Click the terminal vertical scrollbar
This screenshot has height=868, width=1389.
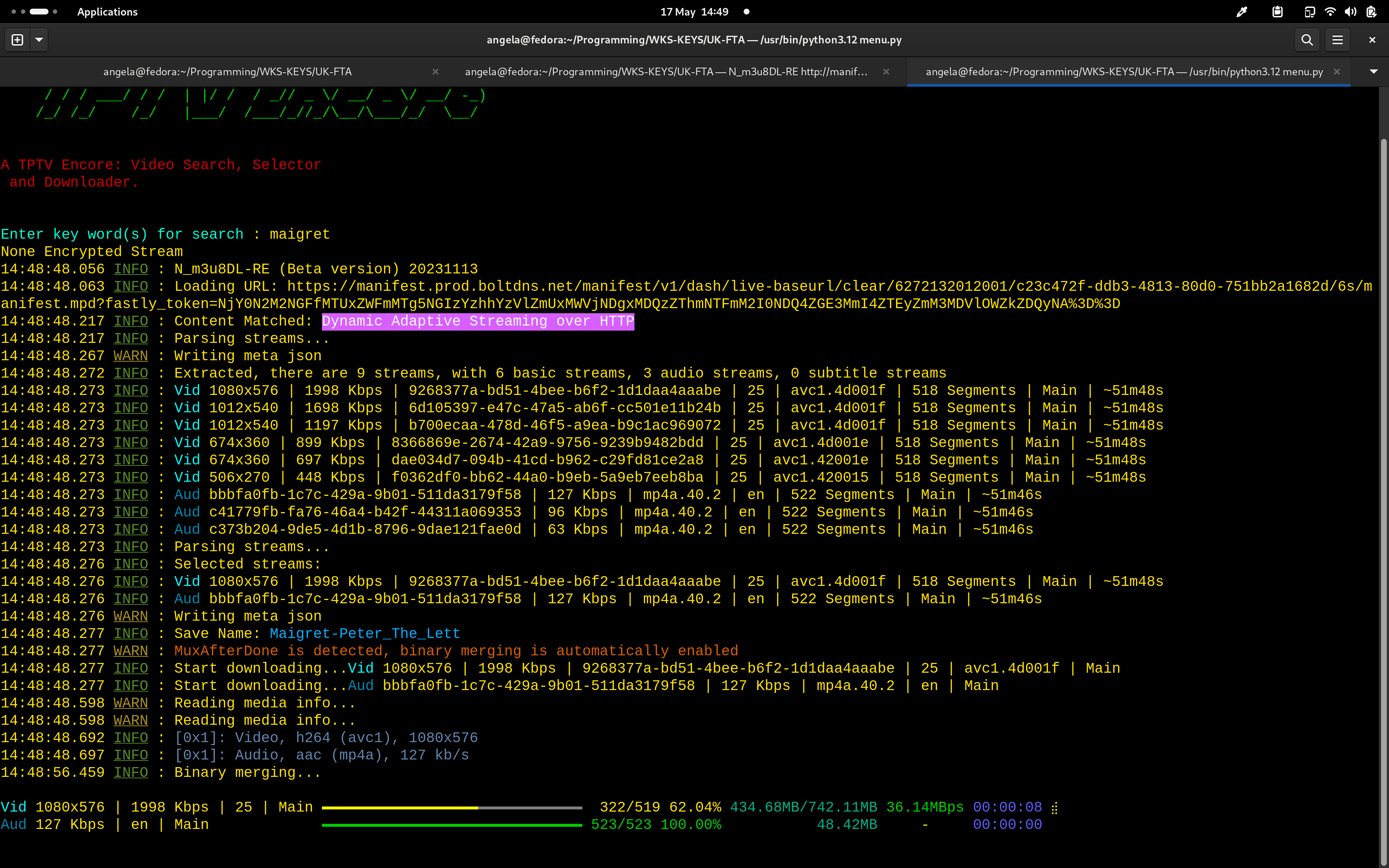[x=1383, y=459]
